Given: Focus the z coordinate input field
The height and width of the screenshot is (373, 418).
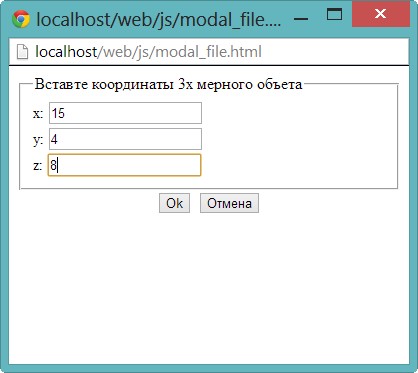Looking at the screenshot, I should pyautogui.click(x=125, y=165).
